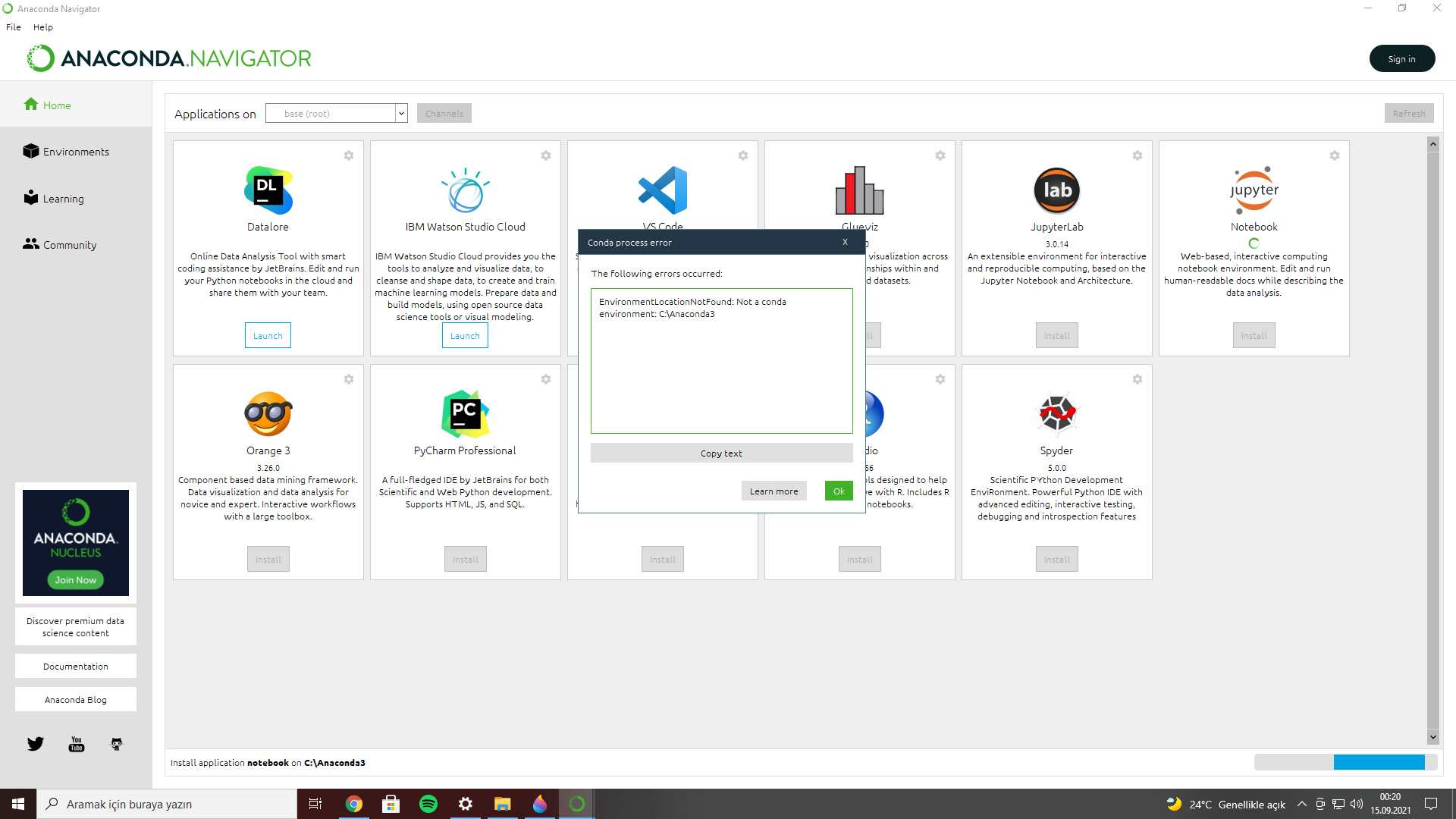Click Install under Spyder
Viewport: 1456px width, 819px height.
click(x=1057, y=559)
